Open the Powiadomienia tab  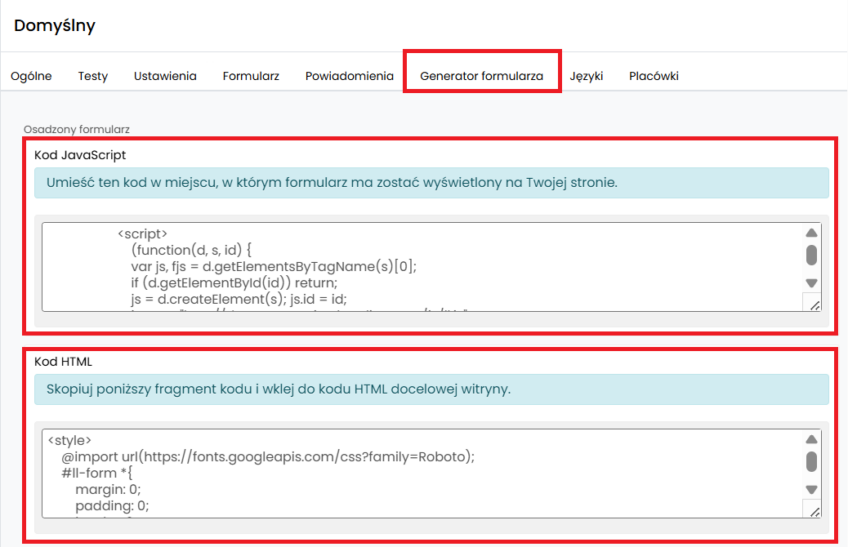click(349, 76)
